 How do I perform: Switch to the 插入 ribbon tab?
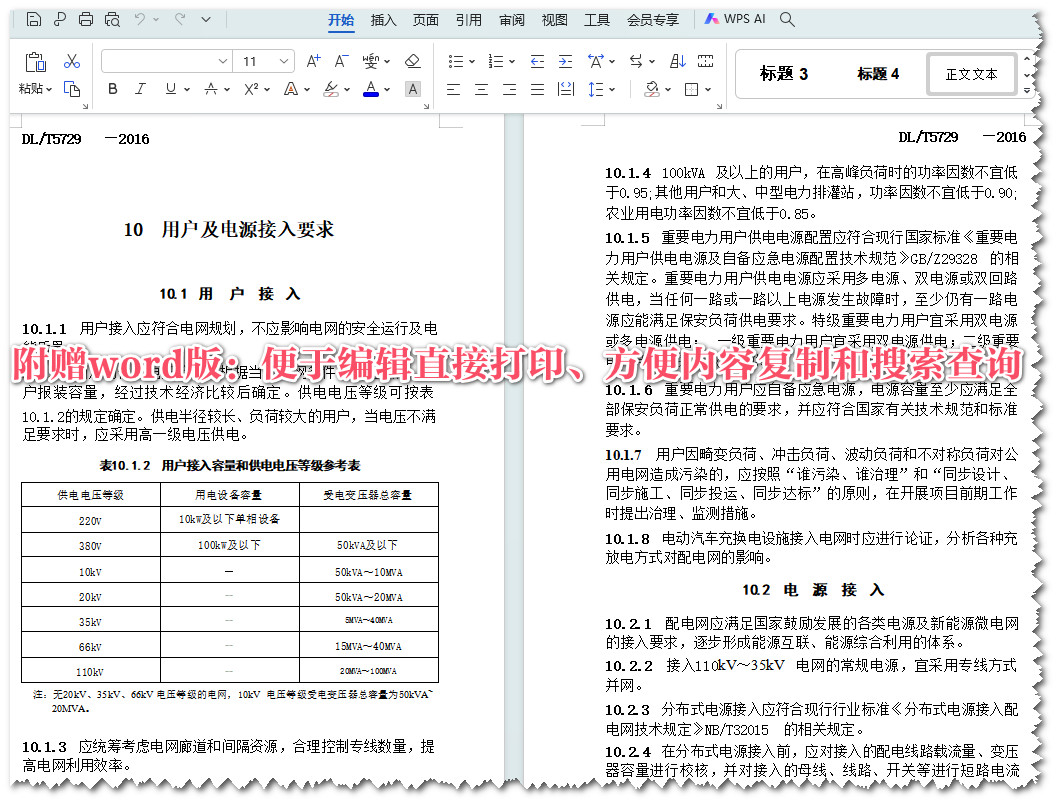coord(384,19)
